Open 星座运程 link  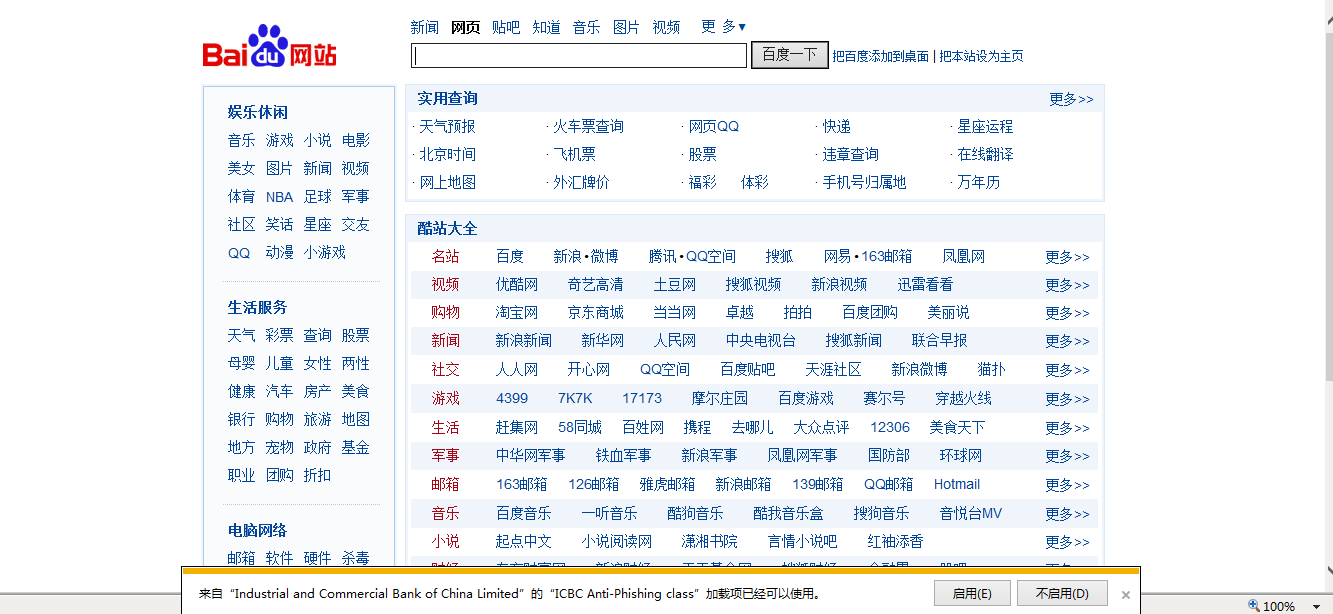(x=985, y=126)
